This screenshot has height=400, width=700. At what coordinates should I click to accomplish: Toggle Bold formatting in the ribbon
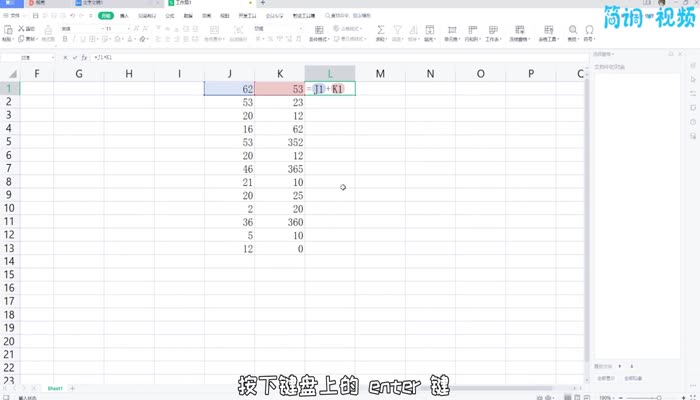point(64,40)
